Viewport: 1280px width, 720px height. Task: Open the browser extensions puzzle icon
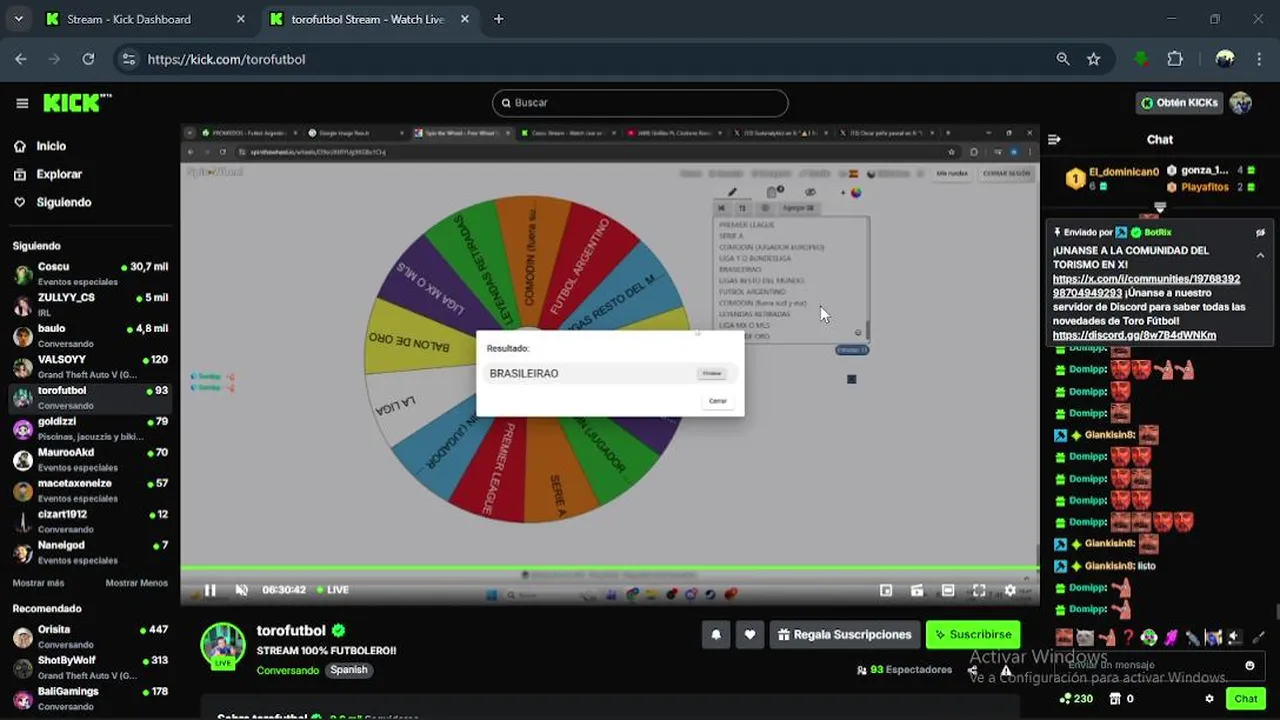pos(1176,59)
